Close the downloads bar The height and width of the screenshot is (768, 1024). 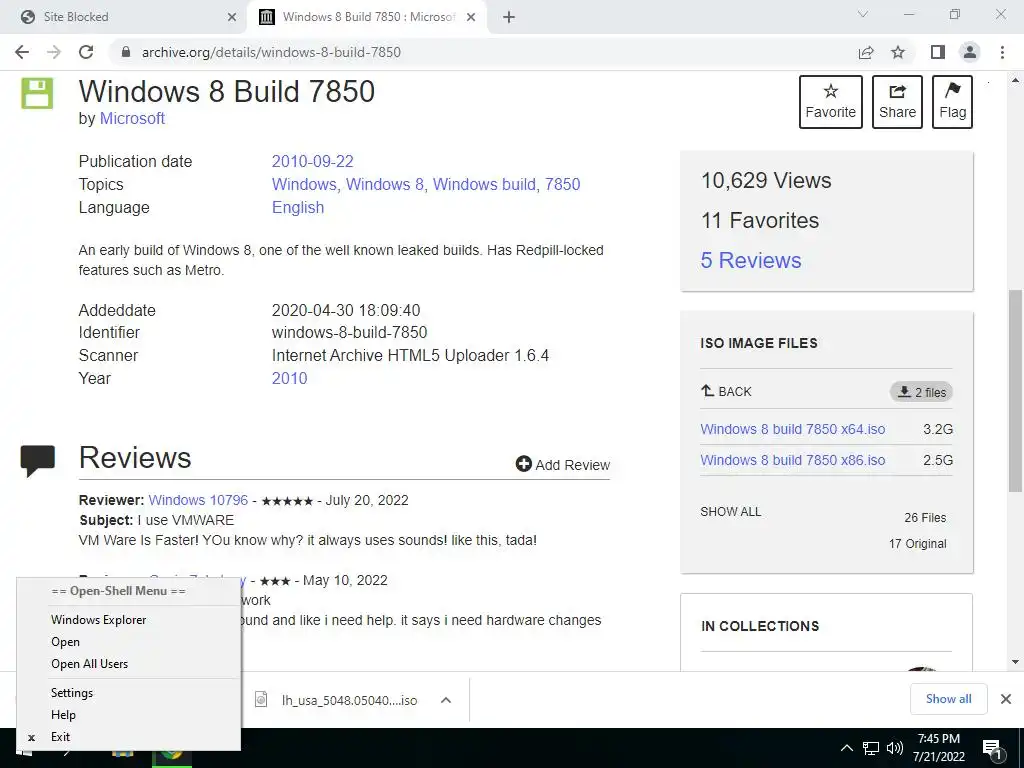click(1006, 699)
